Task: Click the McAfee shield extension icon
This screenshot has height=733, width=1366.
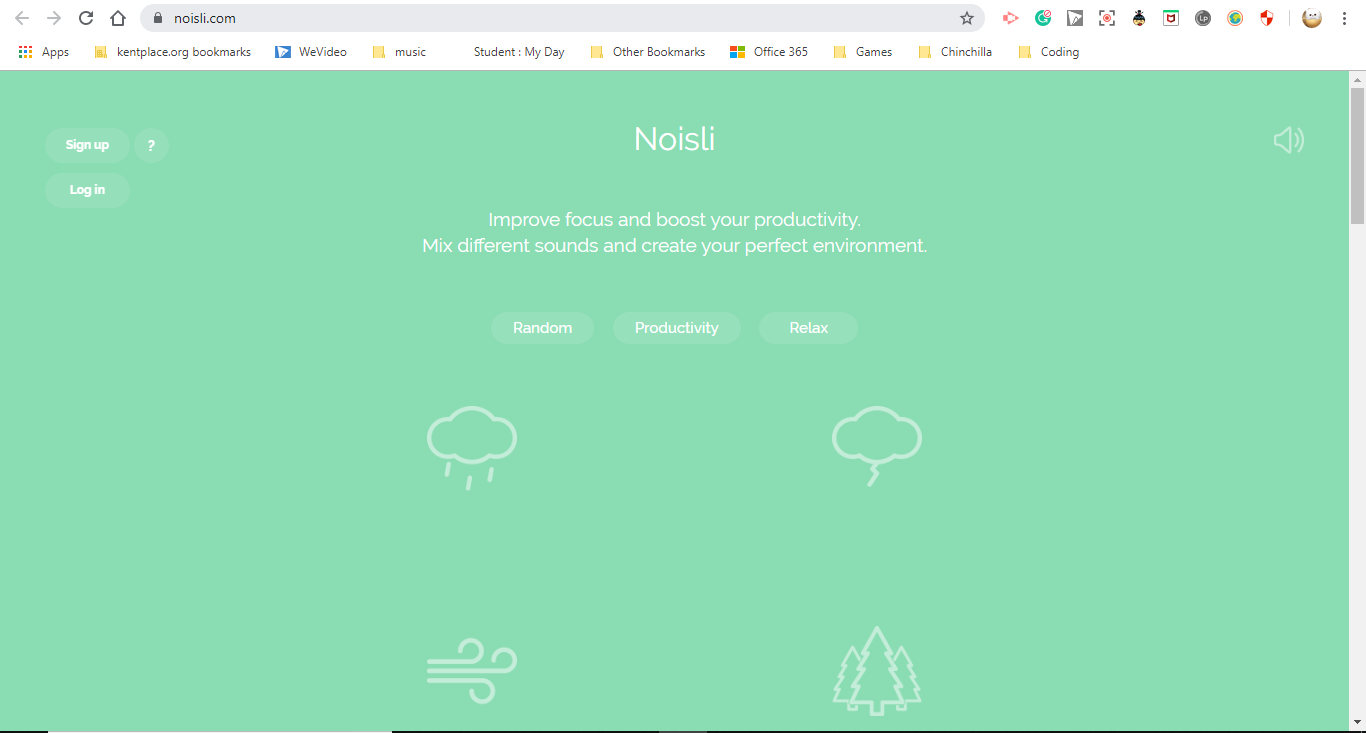Action: [x=1171, y=18]
